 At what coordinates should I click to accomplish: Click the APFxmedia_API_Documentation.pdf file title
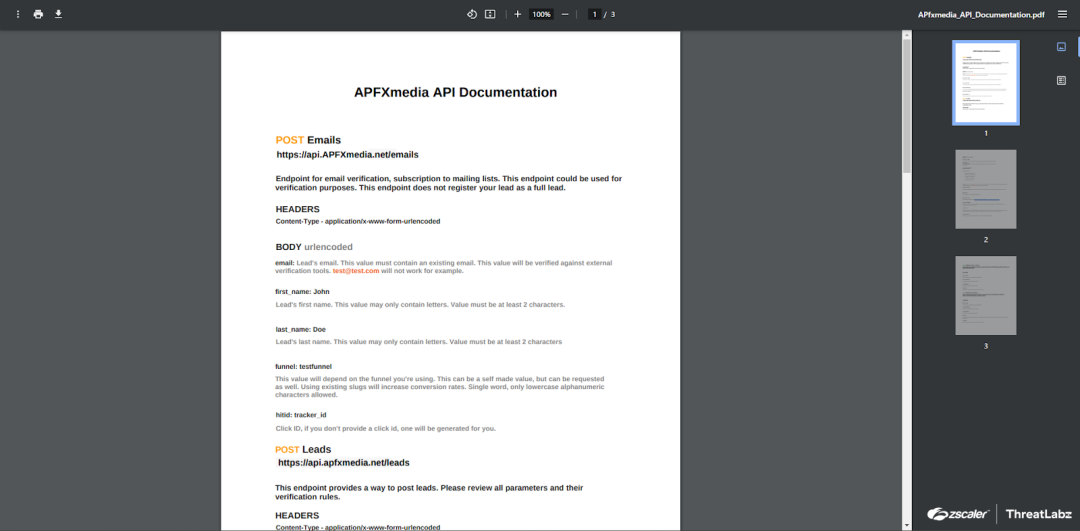(x=979, y=14)
